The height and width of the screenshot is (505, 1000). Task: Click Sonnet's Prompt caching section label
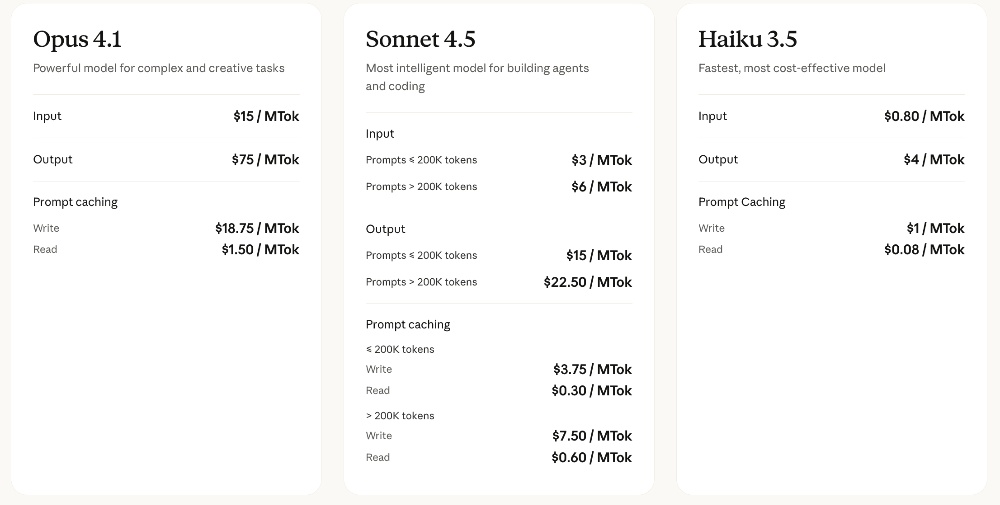tap(408, 324)
